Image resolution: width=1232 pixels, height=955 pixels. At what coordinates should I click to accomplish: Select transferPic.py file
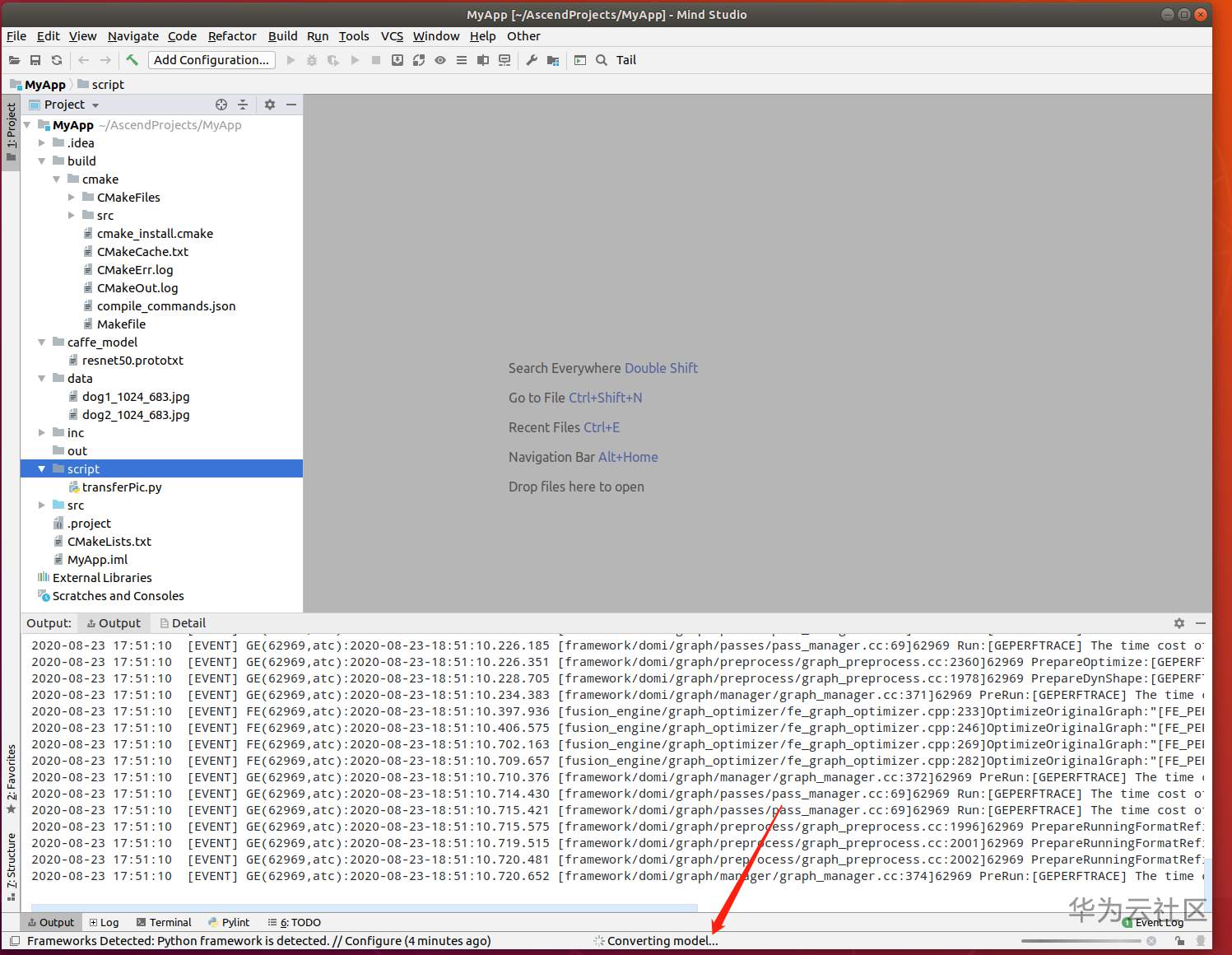[122, 487]
